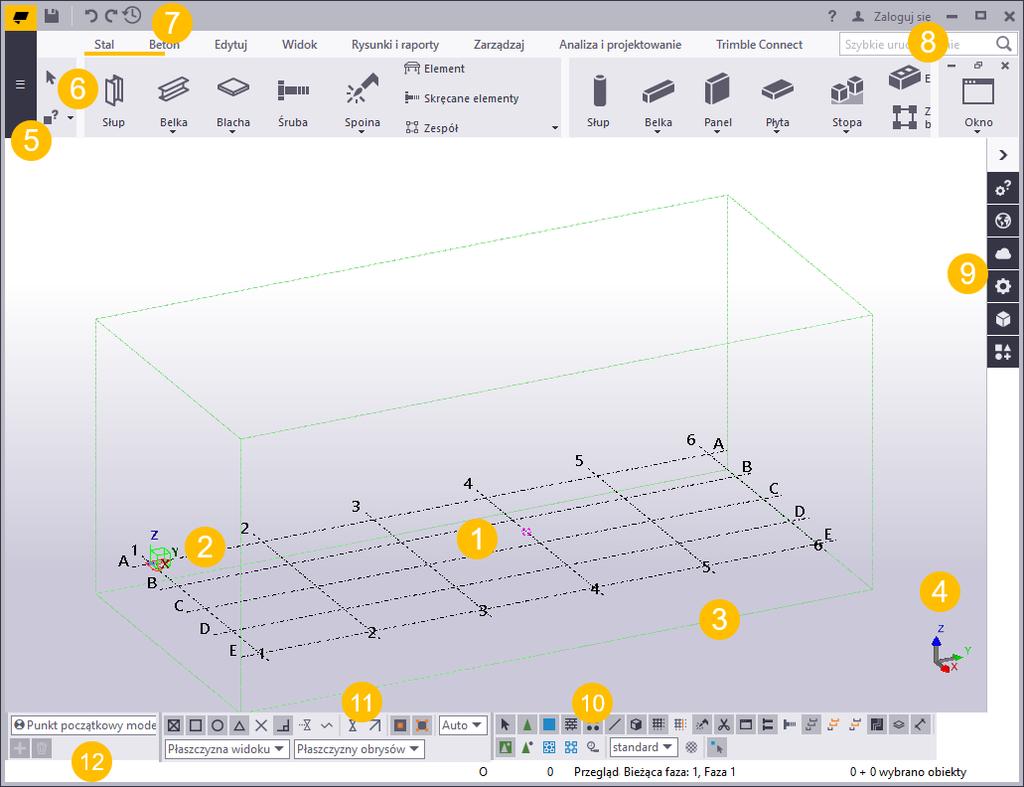Screen dimensions: 1024x787
Task: Open the cloud icon in side pane
Action: pyautogui.click(x=1003, y=253)
